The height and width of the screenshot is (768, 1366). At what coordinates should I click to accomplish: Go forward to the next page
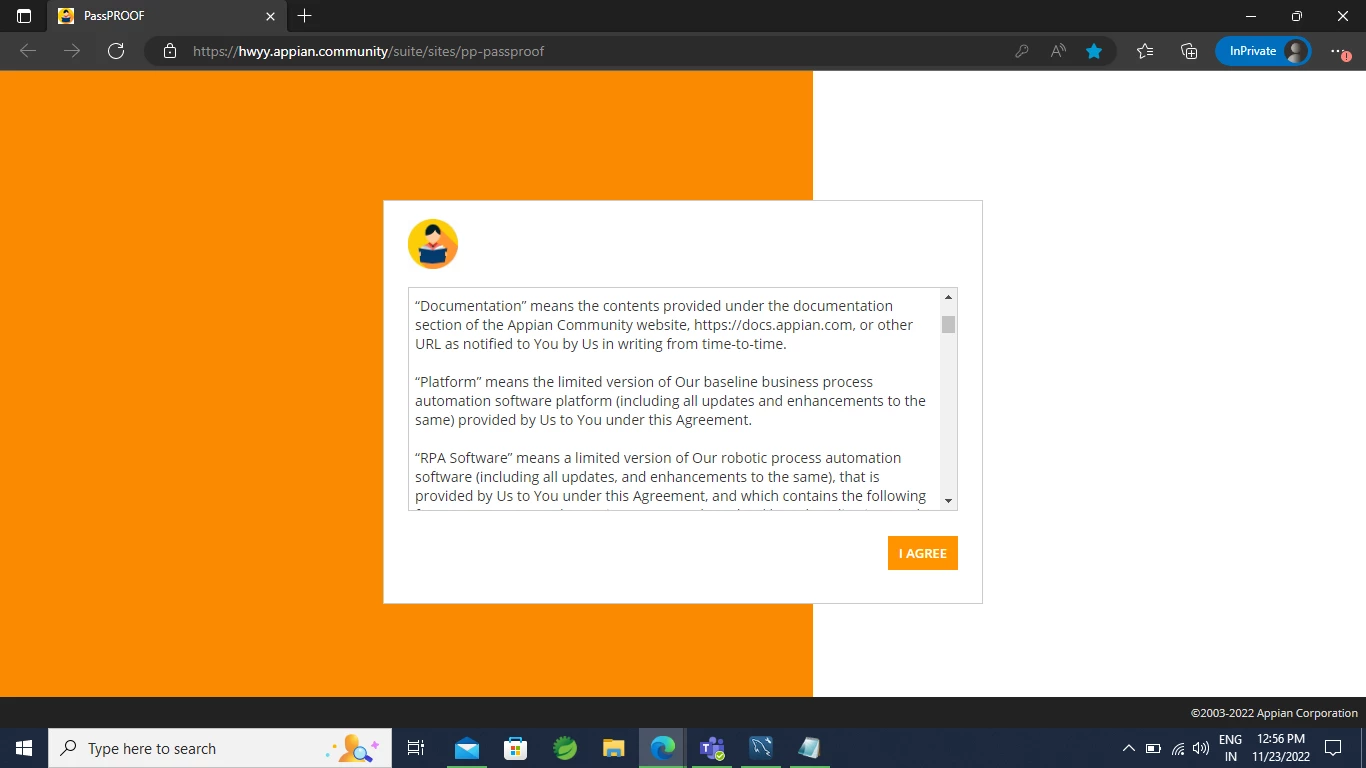click(x=72, y=51)
